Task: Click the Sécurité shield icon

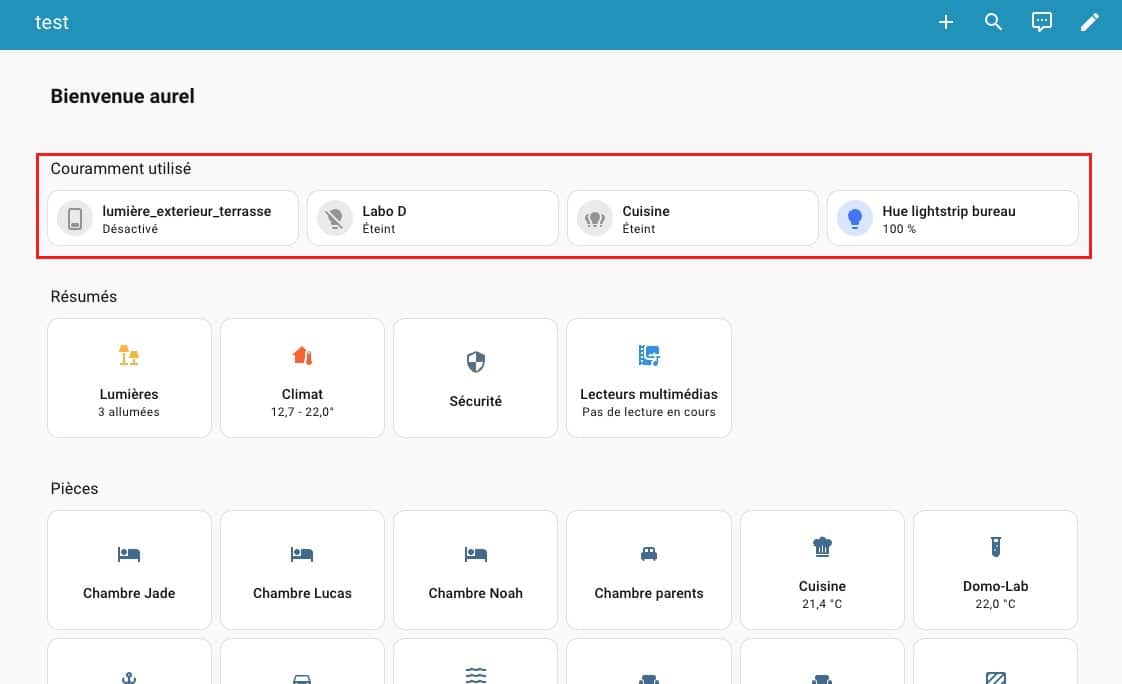Action: pos(476,361)
